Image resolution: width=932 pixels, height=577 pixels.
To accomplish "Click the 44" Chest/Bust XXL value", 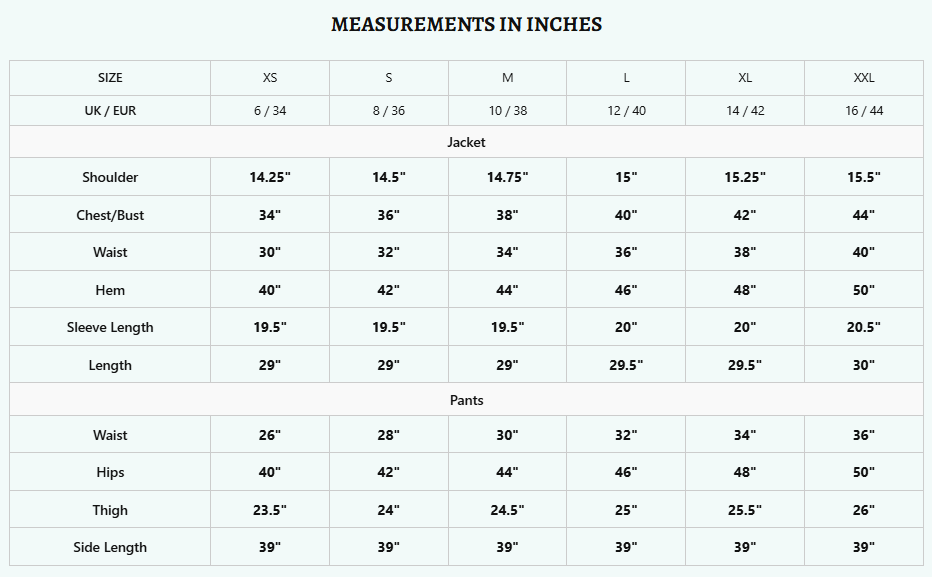I will click(864, 215).
